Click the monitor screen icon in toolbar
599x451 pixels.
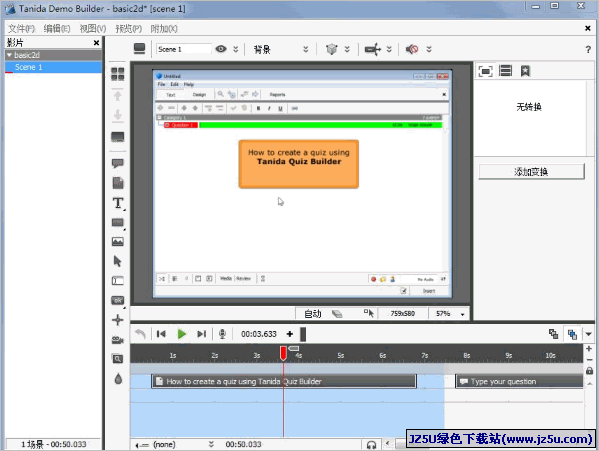139,48
